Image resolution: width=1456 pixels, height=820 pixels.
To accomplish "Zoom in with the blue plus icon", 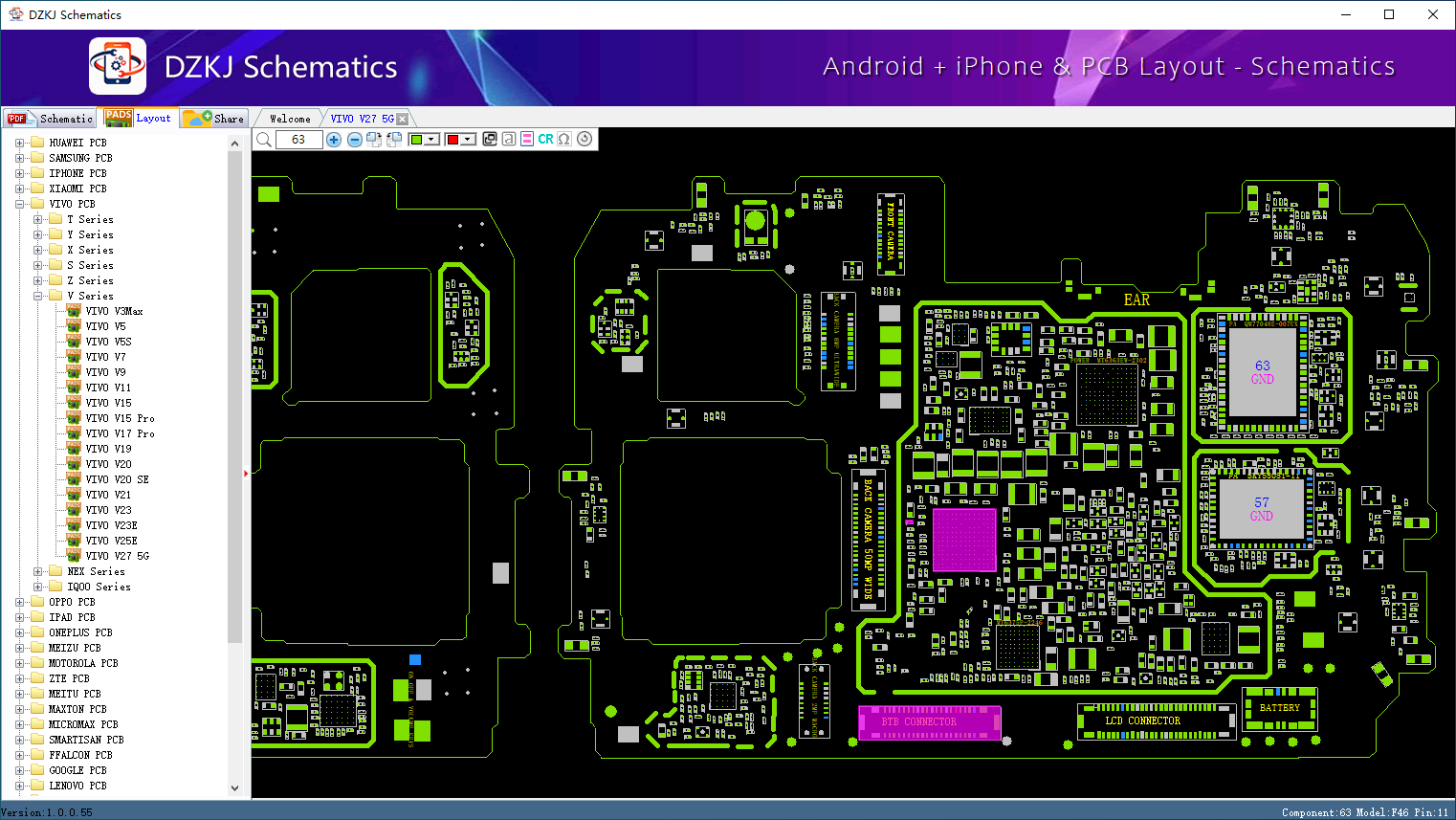I will pos(334,140).
